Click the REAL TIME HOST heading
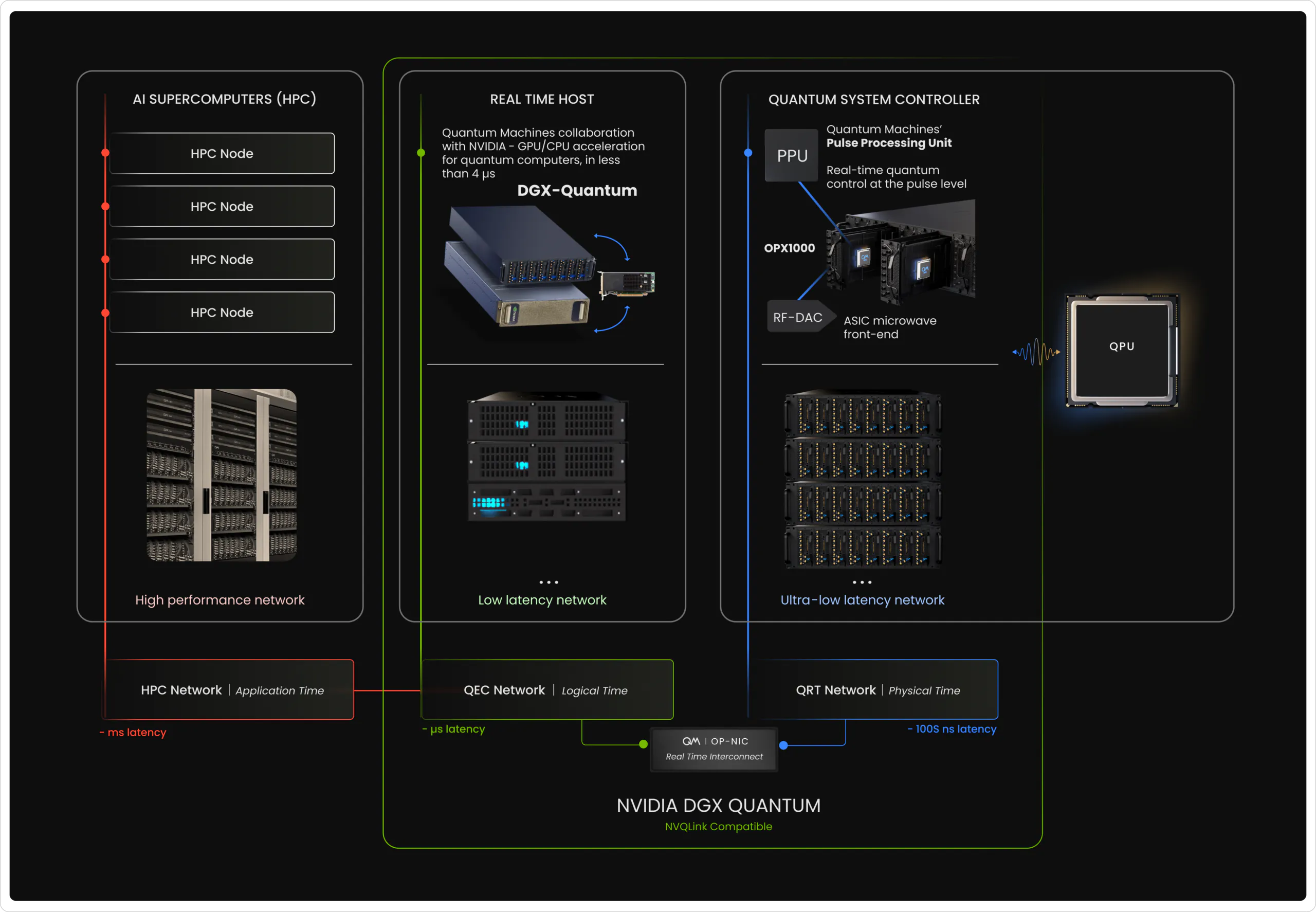Viewport: 1316px width, 912px height. 542,99
